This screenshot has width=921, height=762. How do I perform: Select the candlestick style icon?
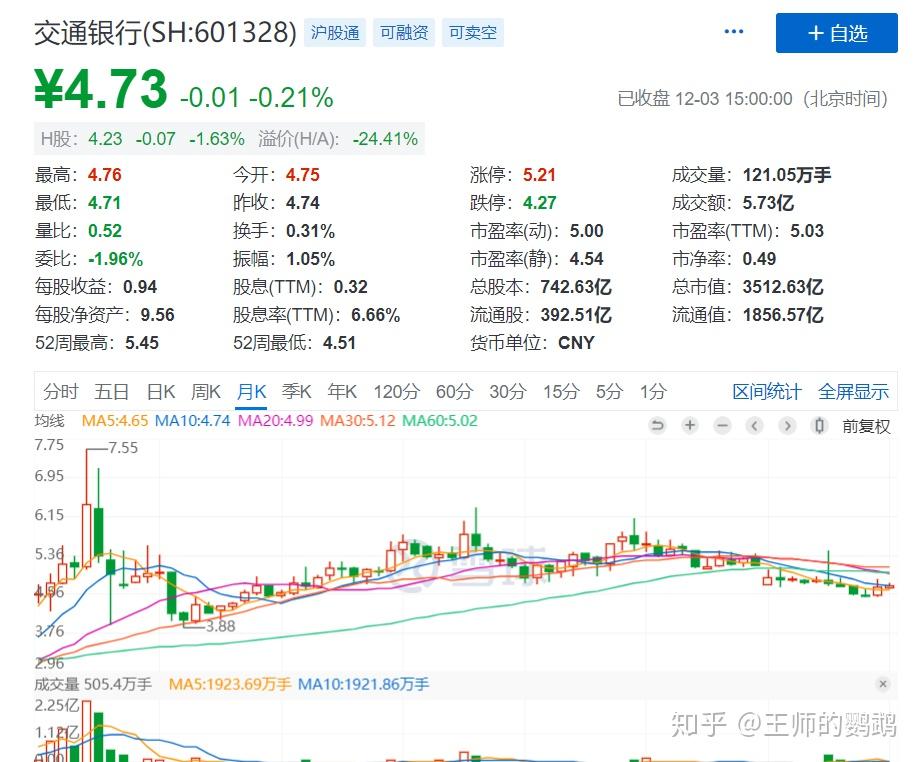point(818,426)
